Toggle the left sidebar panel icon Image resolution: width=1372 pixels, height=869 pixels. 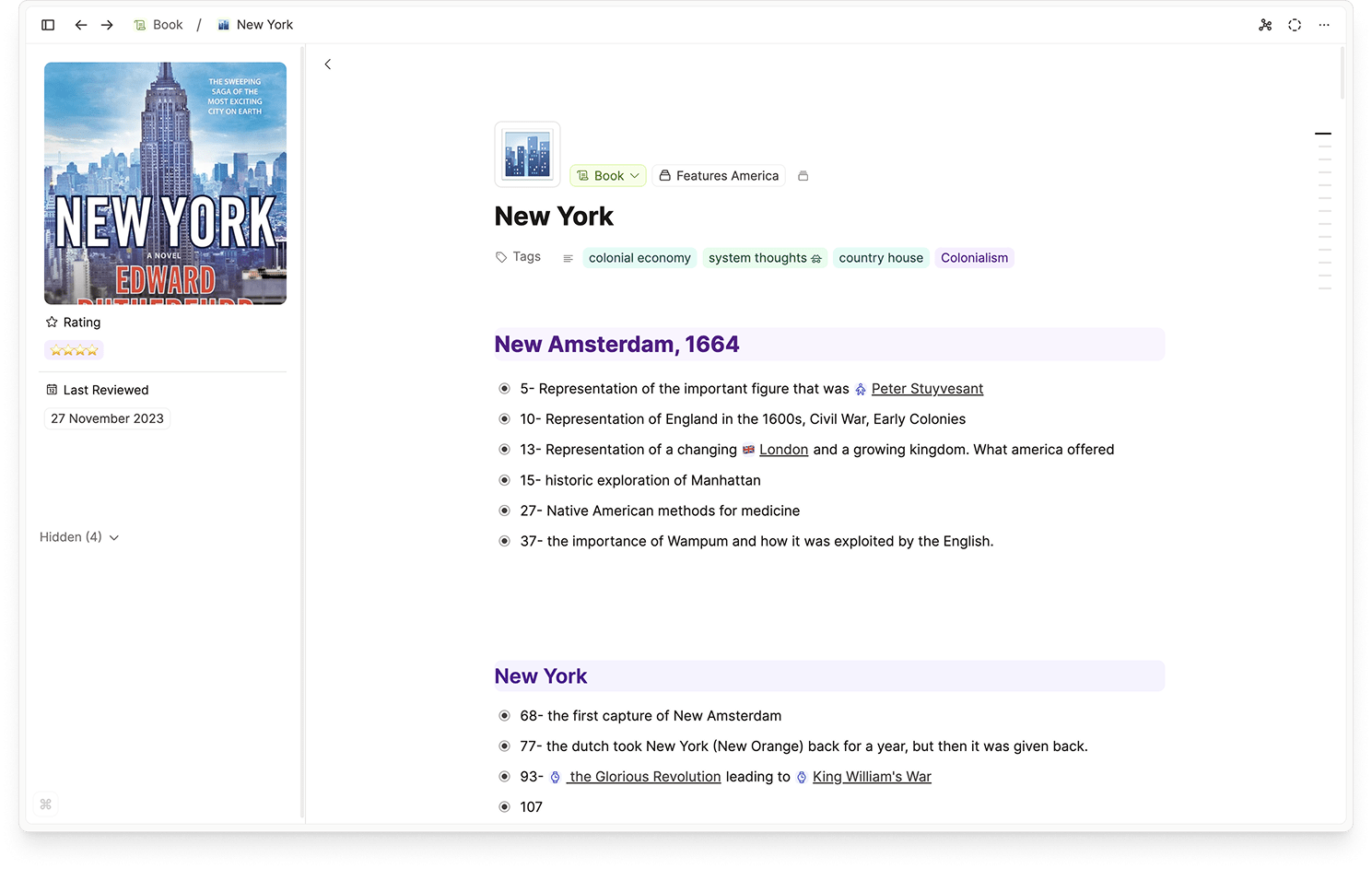coord(48,25)
